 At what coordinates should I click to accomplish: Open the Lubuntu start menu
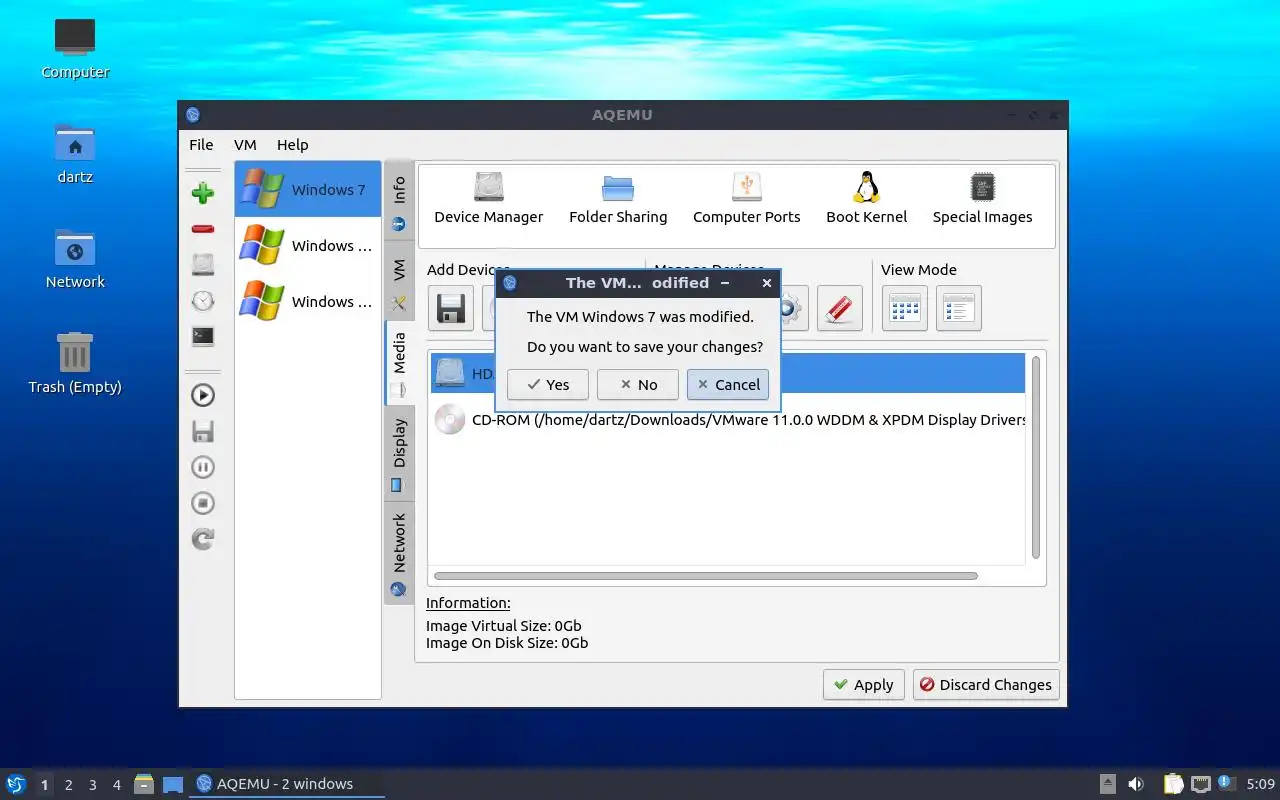tap(16, 784)
